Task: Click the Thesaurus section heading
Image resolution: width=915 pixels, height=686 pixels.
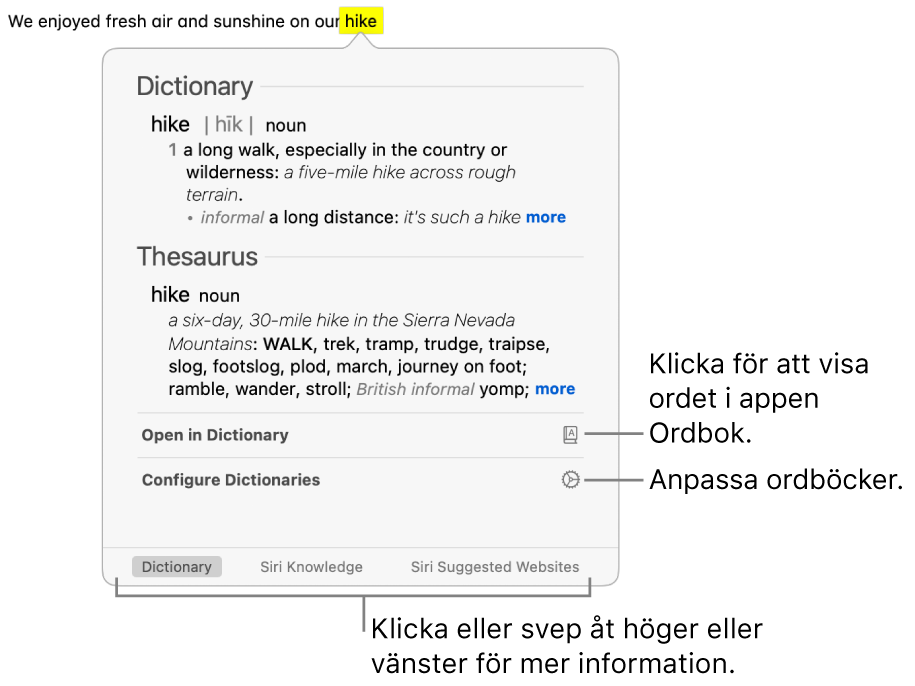Action: [197, 257]
